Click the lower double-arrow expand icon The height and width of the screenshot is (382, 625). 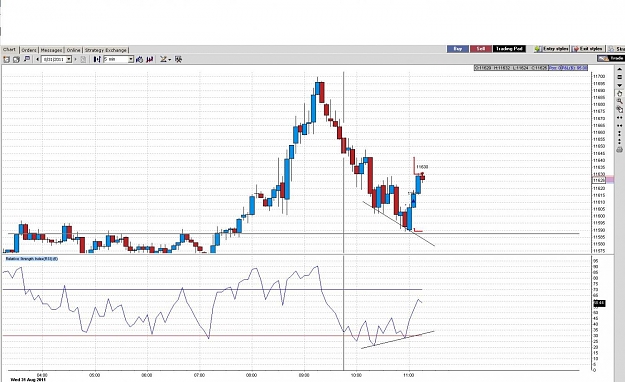click(619, 125)
